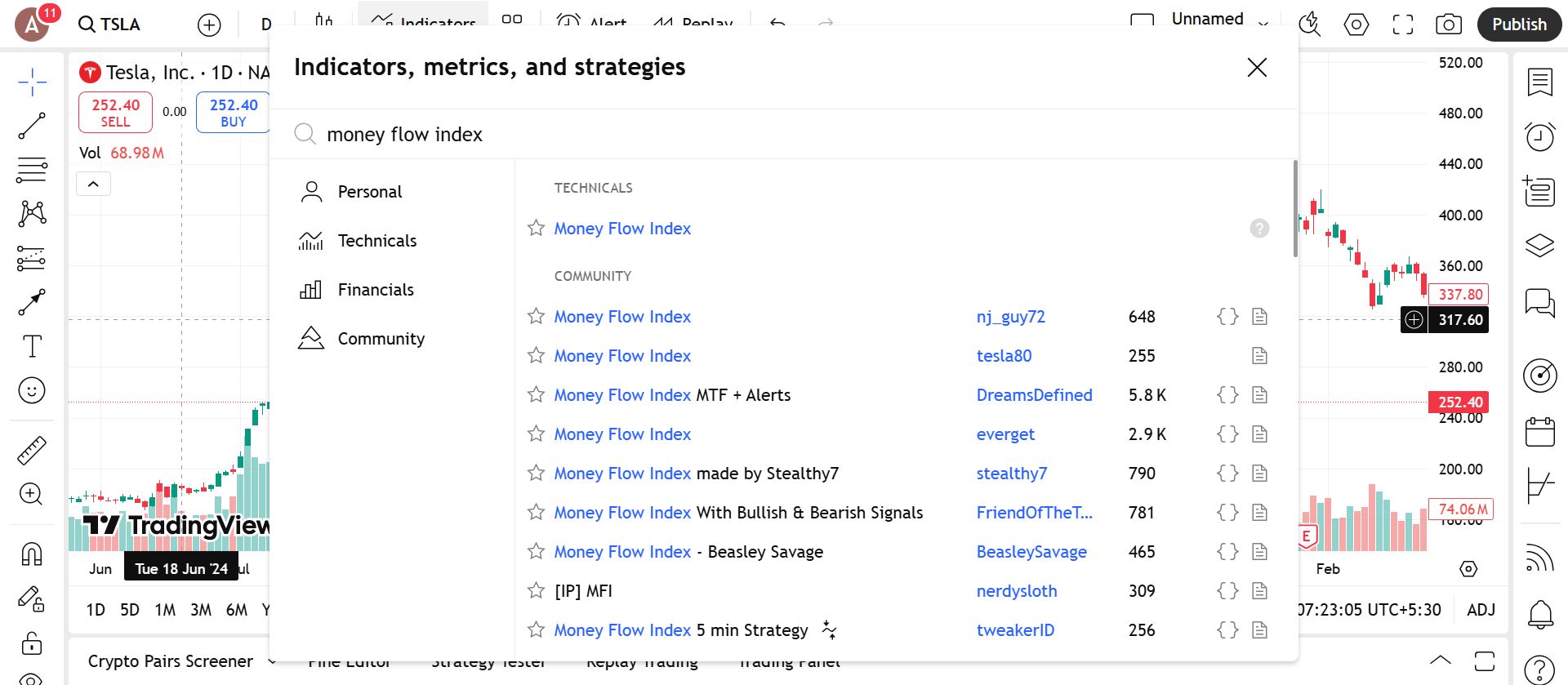Click the SELL 252.40 button
This screenshot has height=685, width=1568.
115,113
